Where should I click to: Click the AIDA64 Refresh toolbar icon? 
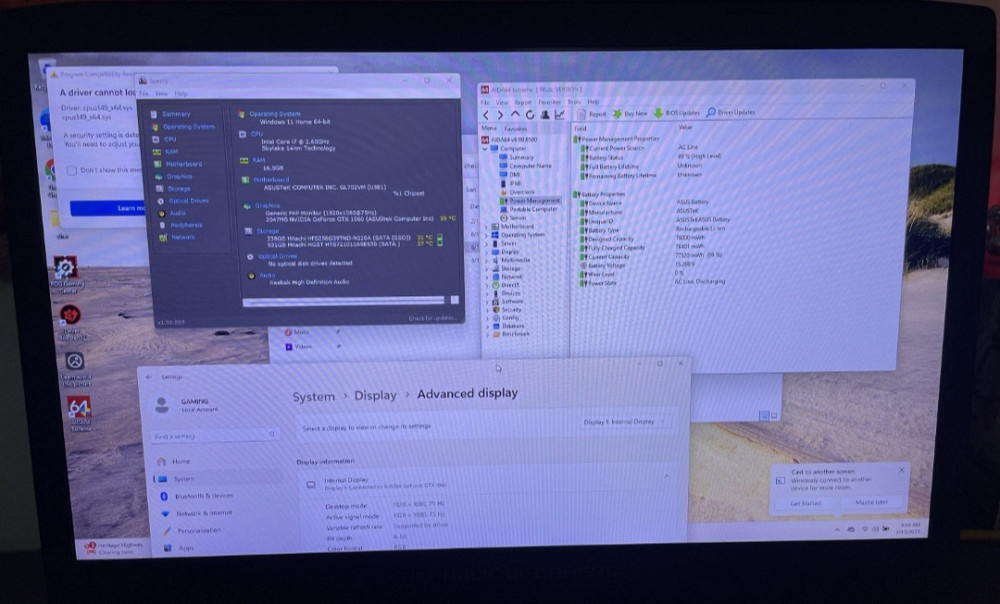point(530,114)
